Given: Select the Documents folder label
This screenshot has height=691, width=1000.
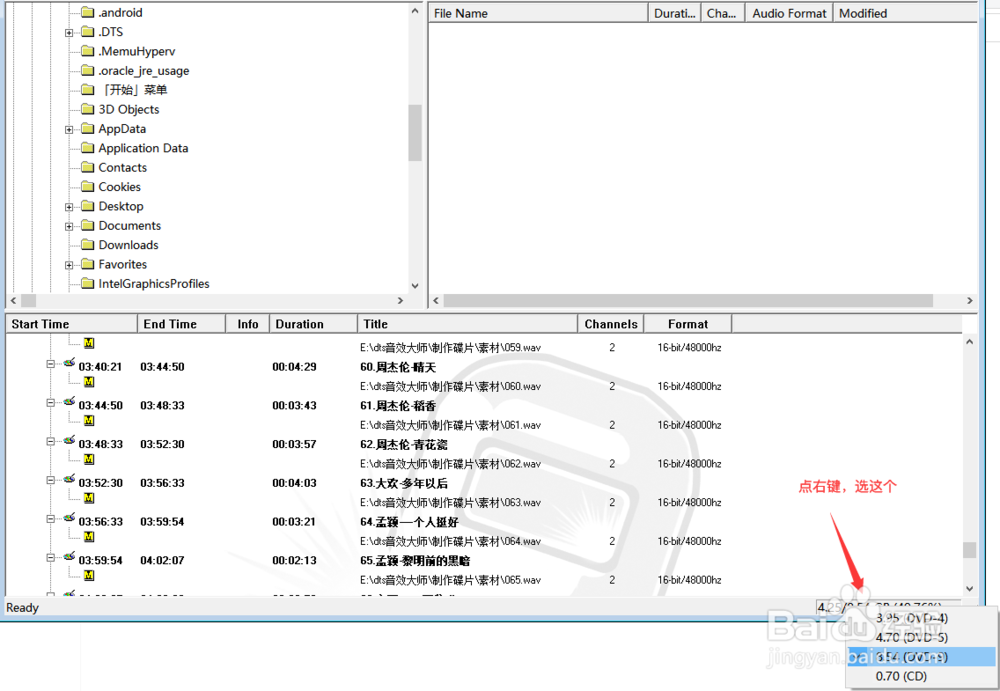Looking at the screenshot, I should coord(129,226).
